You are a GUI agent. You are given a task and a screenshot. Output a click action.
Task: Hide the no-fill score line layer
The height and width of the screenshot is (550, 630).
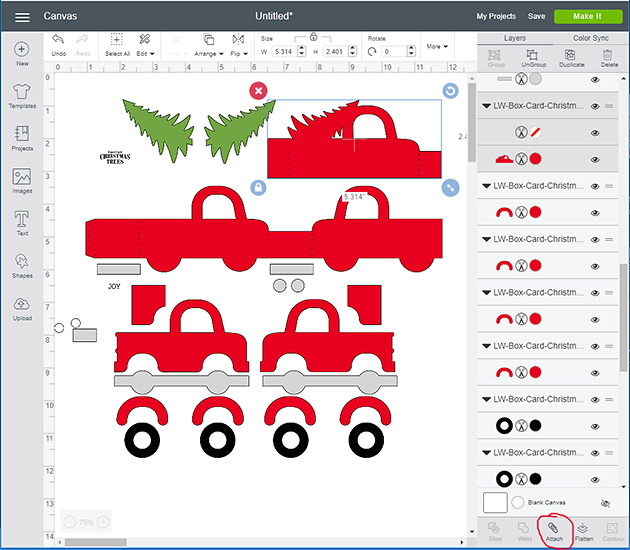point(595,133)
